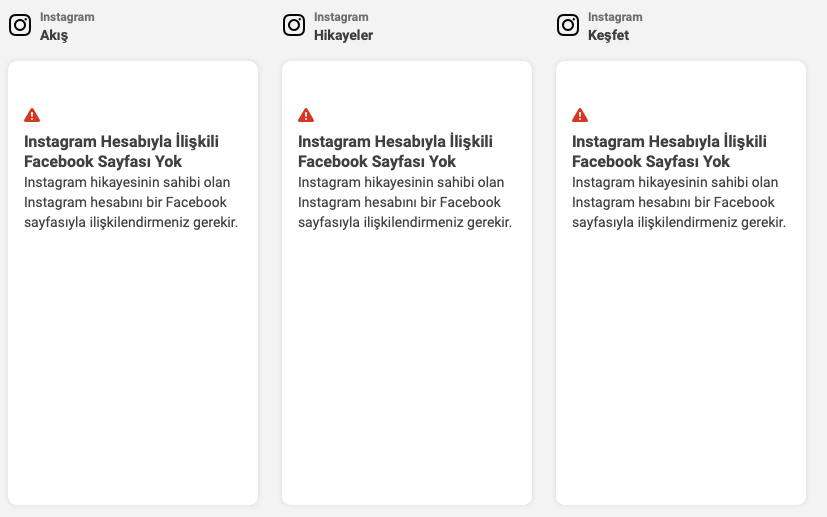Click the error description in Hikayeler card

coord(405,202)
